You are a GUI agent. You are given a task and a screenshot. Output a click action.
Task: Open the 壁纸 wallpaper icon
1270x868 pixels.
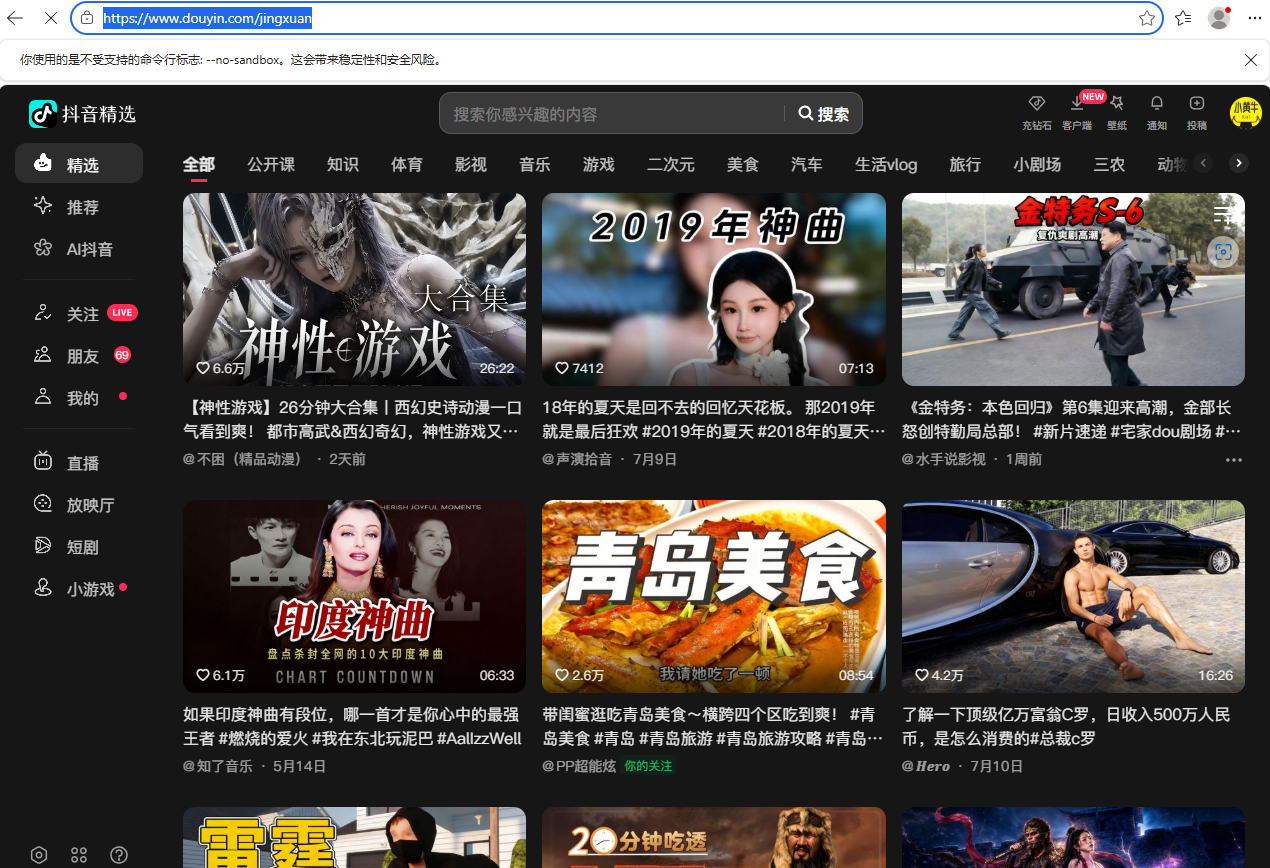pos(1117,112)
